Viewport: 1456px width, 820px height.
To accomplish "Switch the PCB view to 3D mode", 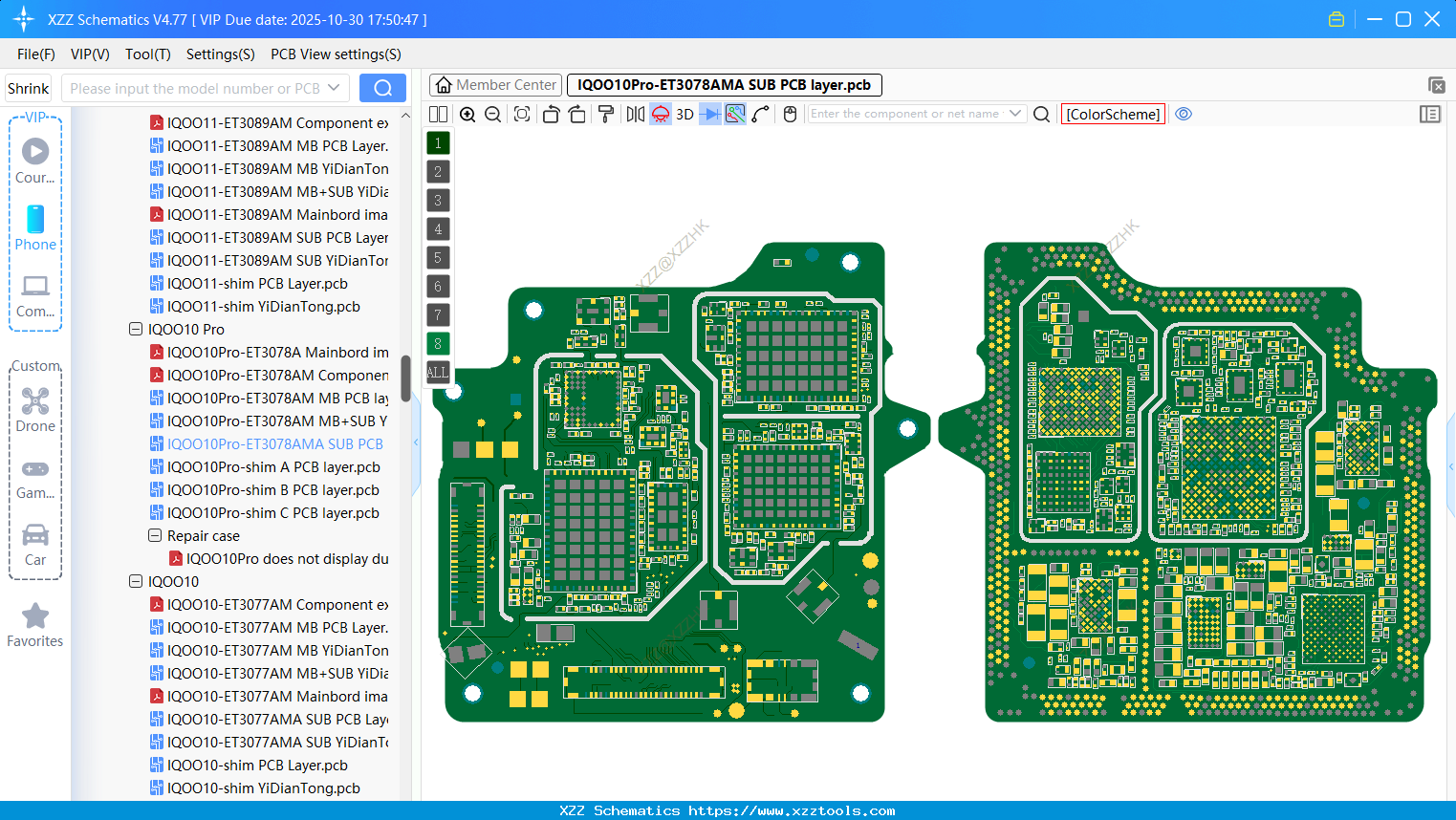I will (684, 114).
